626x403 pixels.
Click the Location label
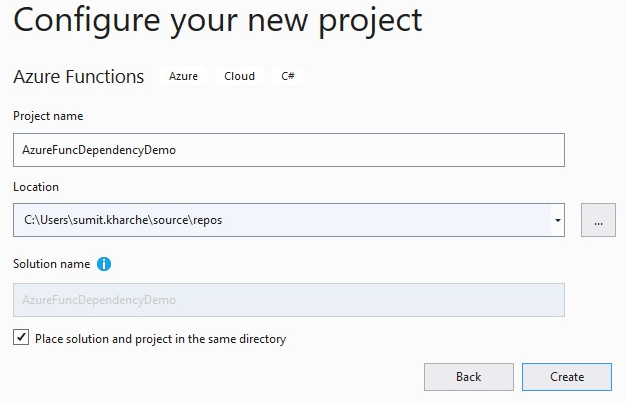point(36,187)
